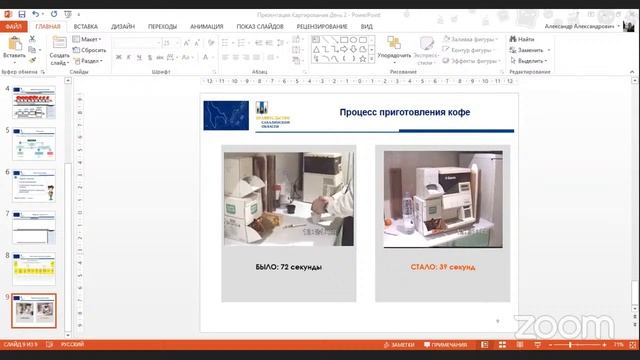This screenshot has width=640, height=360.
Task: Toggle italic К formatting
Action: click(129, 58)
